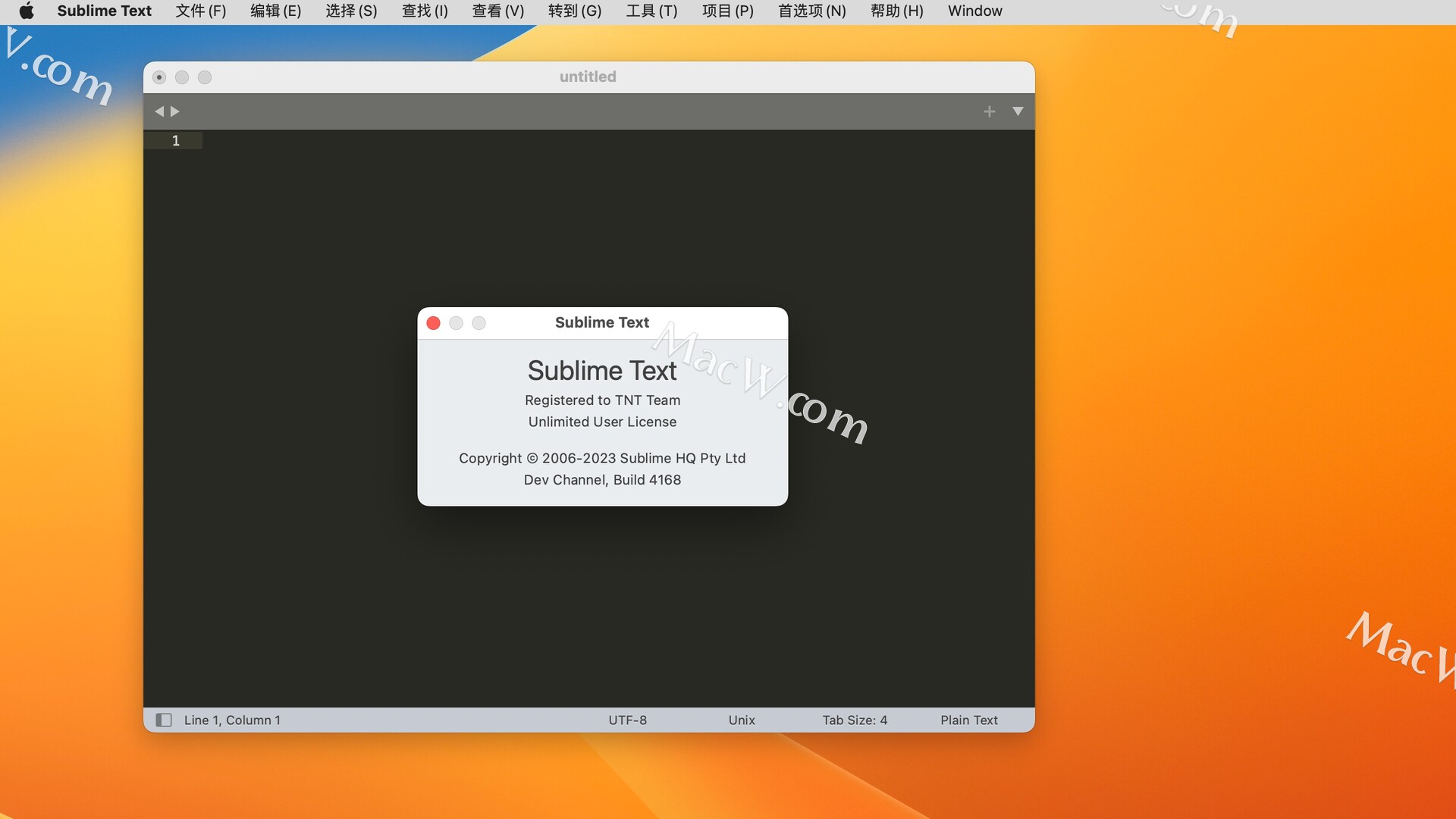Open the 帮助 (H) menu
The height and width of the screenshot is (819, 1456).
tap(897, 11)
